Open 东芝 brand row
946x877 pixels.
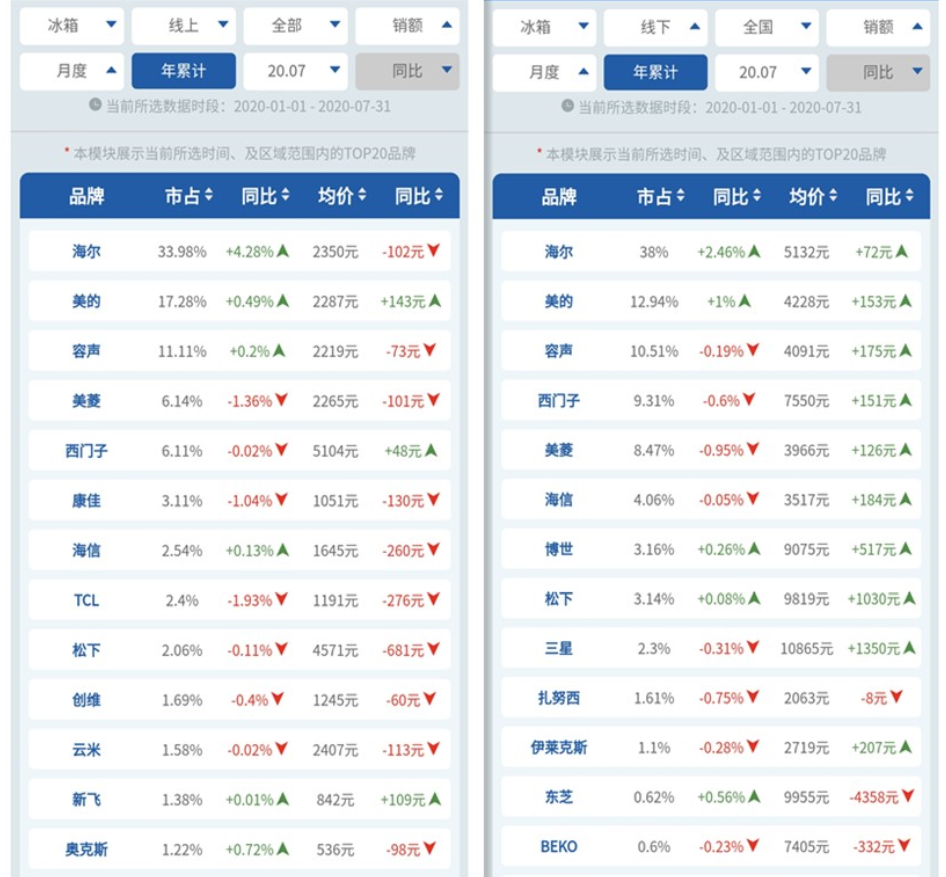(x=711, y=797)
